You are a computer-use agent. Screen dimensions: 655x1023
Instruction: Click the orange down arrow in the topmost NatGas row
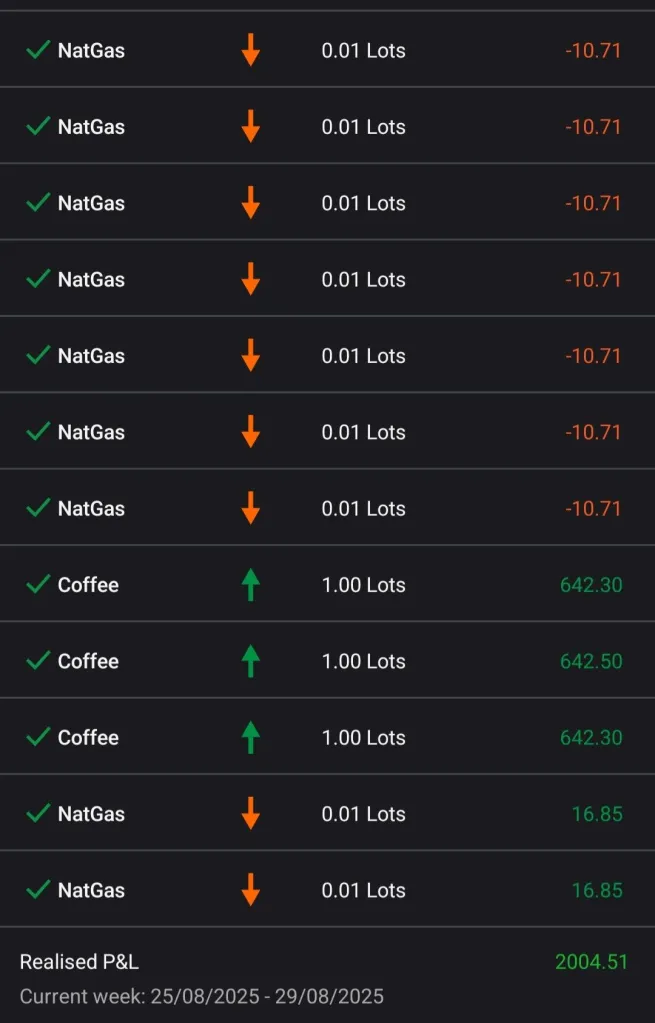(x=250, y=50)
